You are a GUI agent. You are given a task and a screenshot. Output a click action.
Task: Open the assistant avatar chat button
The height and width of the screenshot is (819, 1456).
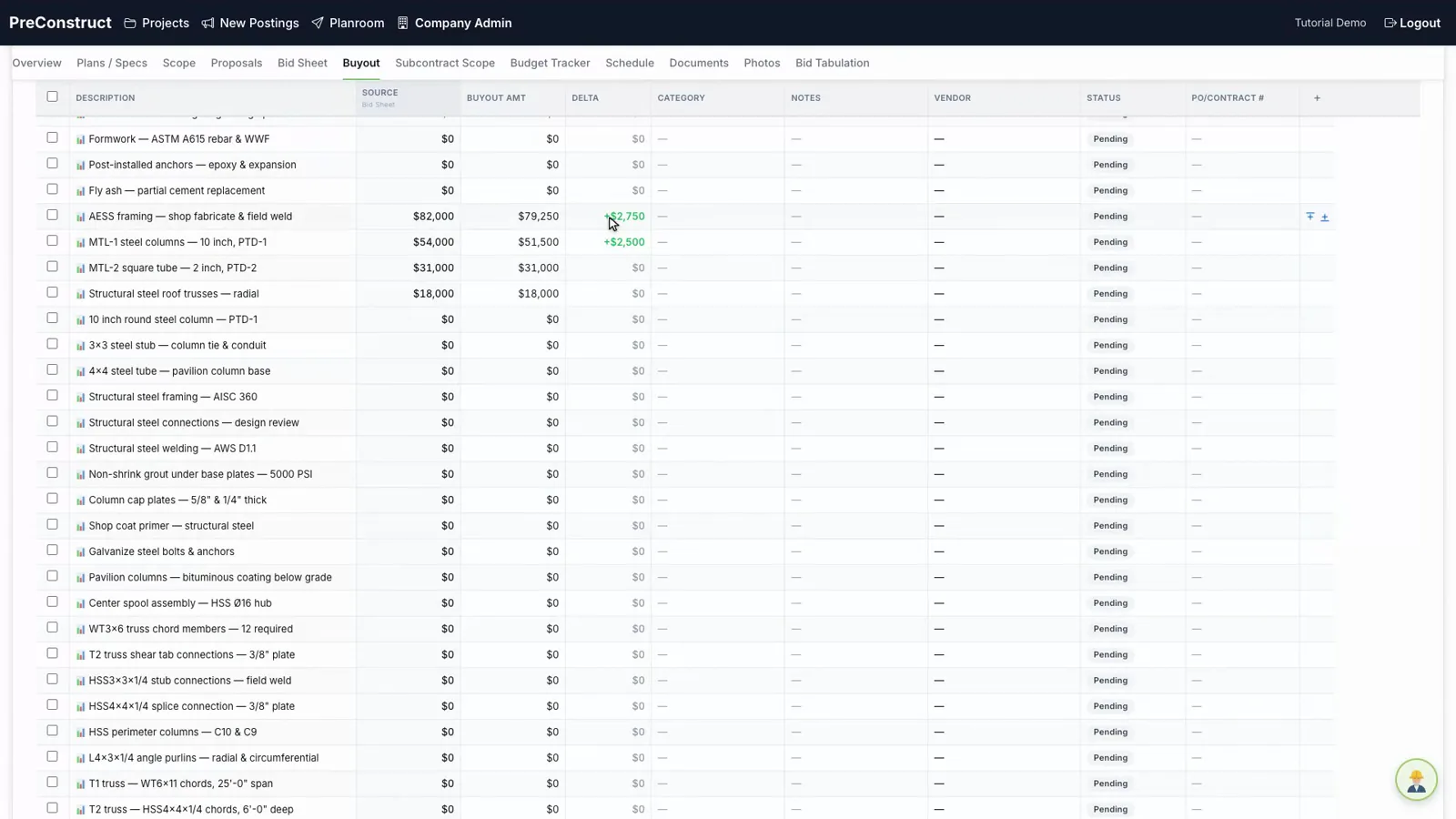(x=1416, y=780)
